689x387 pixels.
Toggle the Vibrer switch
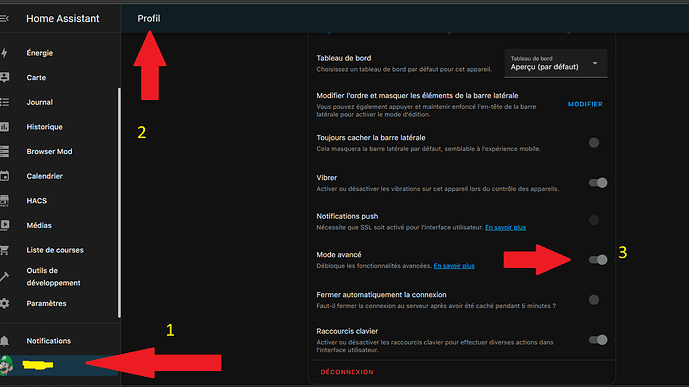click(x=598, y=182)
